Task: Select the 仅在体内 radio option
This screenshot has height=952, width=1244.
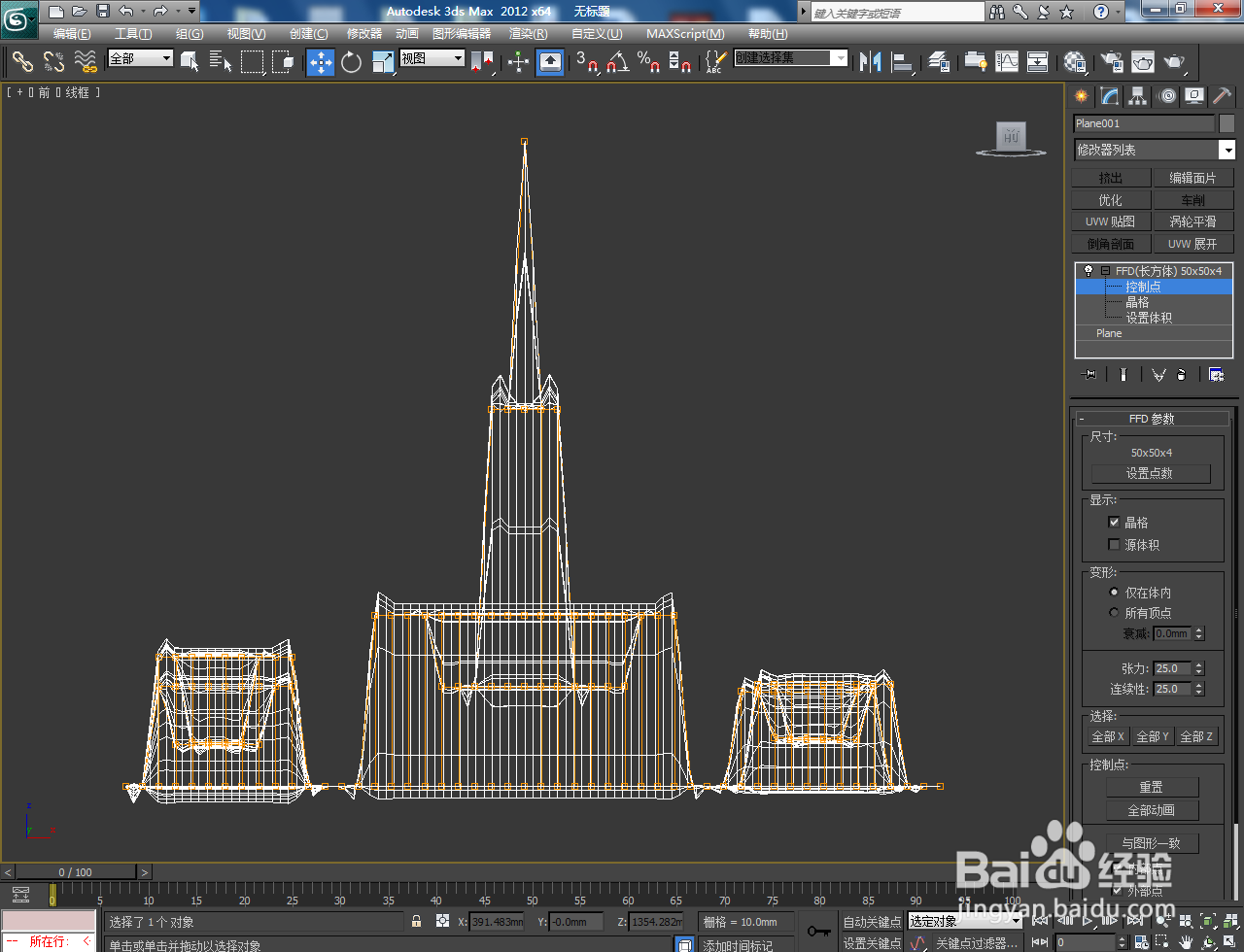Action: point(1114,593)
